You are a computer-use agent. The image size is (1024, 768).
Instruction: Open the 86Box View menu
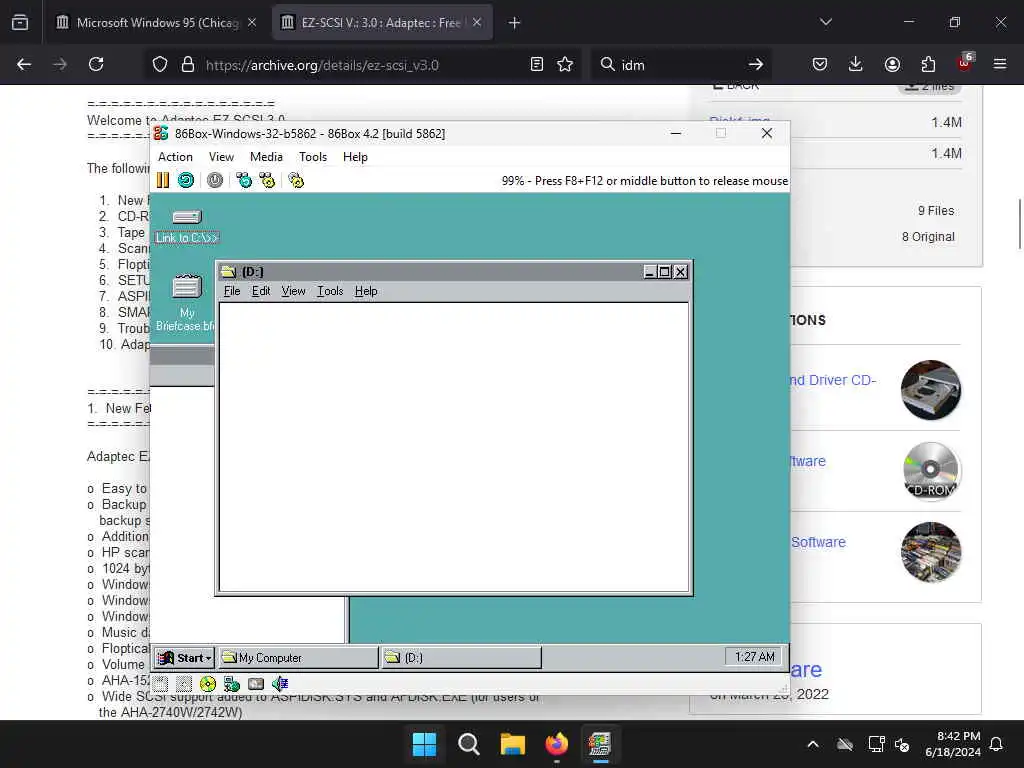[221, 157]
